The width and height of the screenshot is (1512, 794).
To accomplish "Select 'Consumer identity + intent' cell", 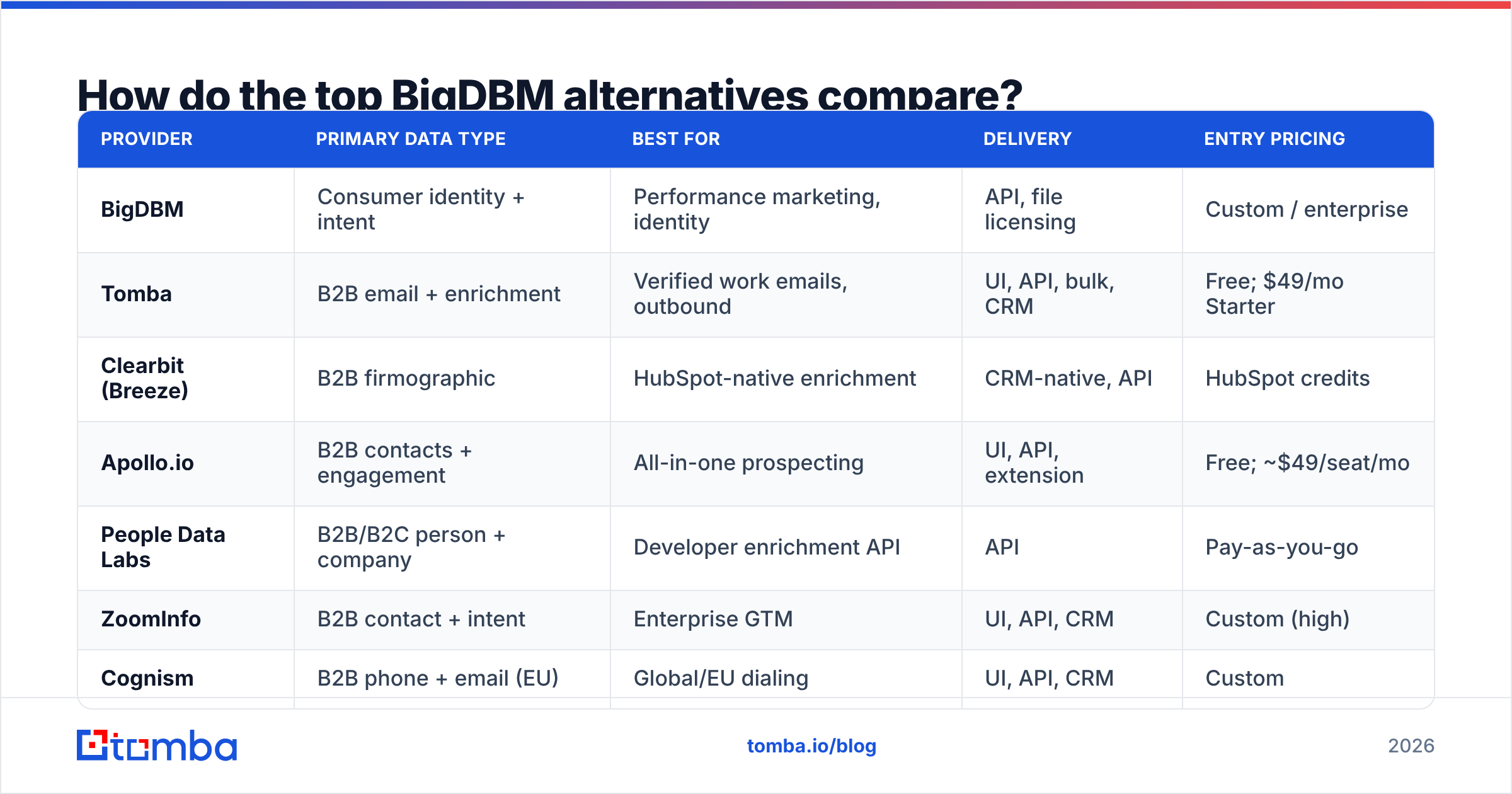I will point(452,210).
